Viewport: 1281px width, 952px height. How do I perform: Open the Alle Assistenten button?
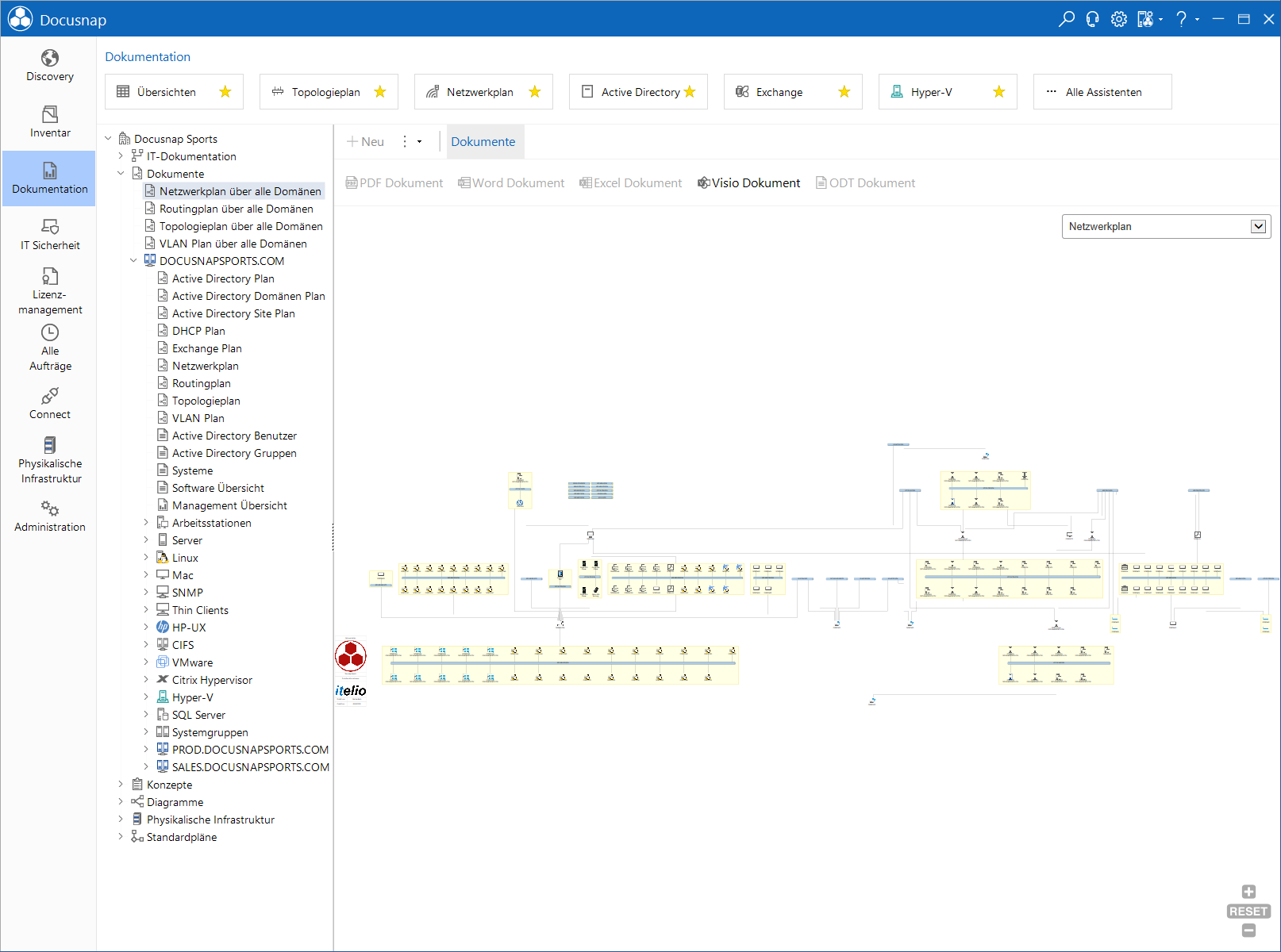(x=1102, y=92)
